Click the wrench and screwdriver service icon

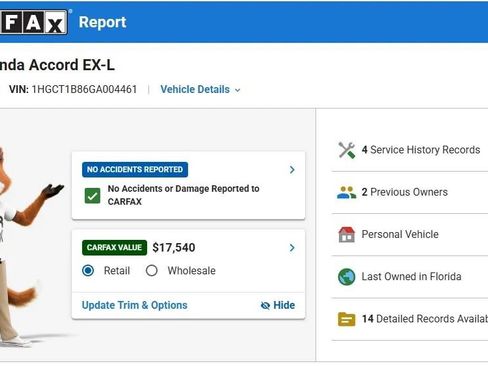tap(347, 150)
